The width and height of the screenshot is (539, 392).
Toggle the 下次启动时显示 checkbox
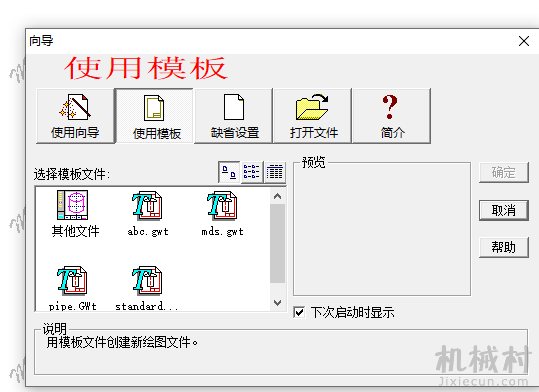click(299, 312)
